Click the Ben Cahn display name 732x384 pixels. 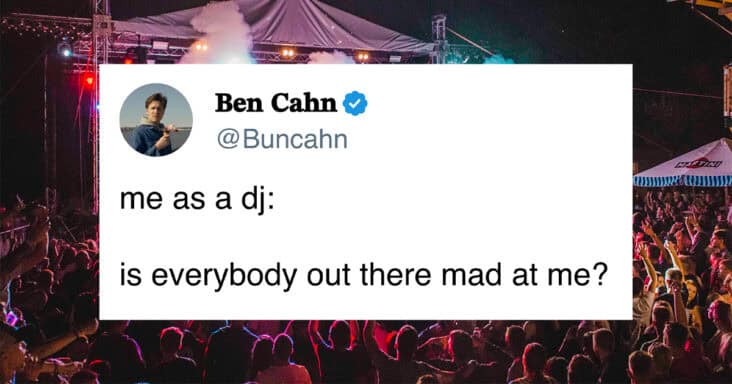tap(276, 103)
